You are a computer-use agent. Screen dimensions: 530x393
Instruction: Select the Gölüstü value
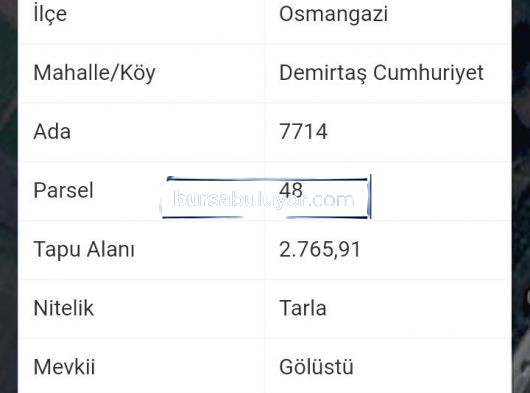(x=316, y=367)
